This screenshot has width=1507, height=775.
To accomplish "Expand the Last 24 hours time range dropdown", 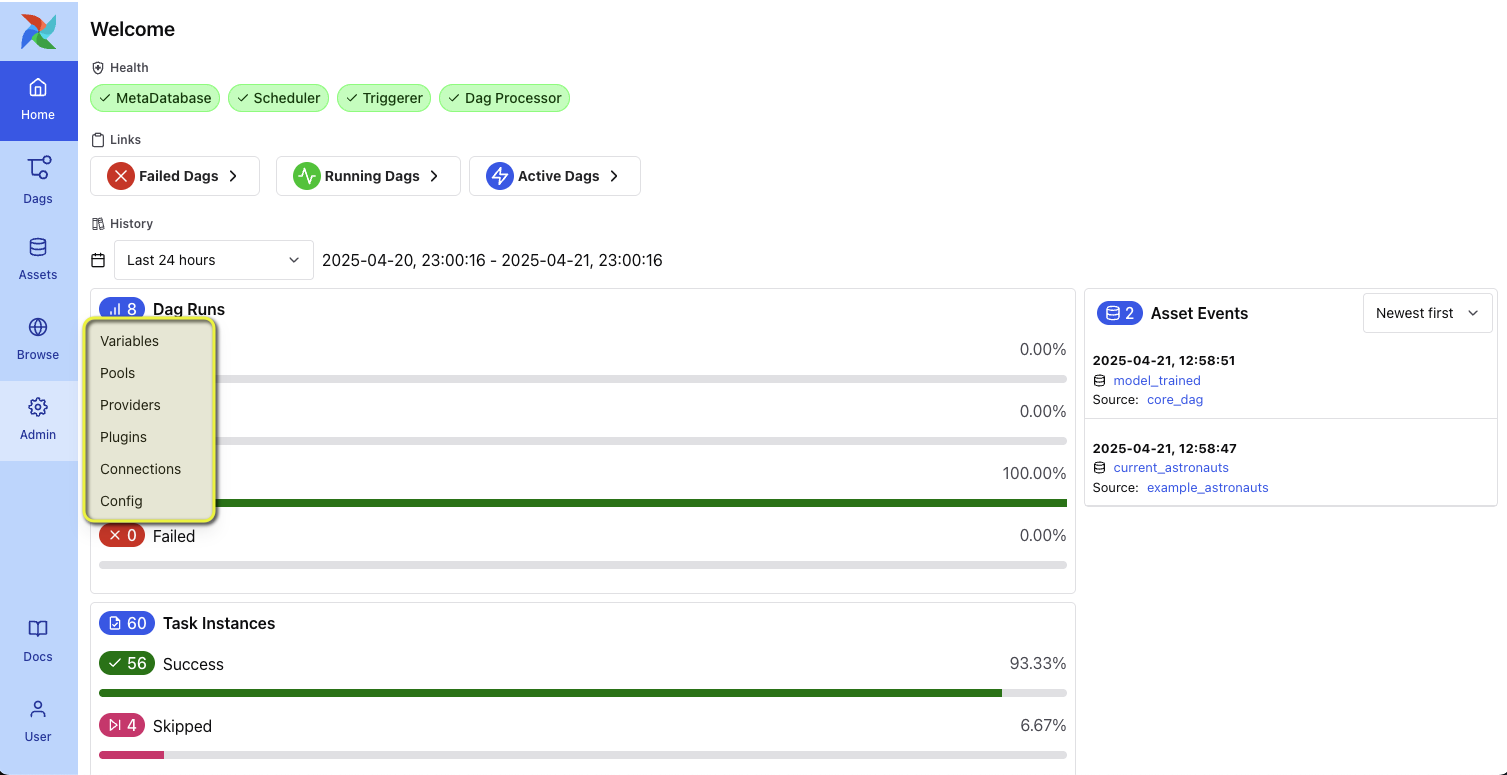I will [x=213, y=260].
